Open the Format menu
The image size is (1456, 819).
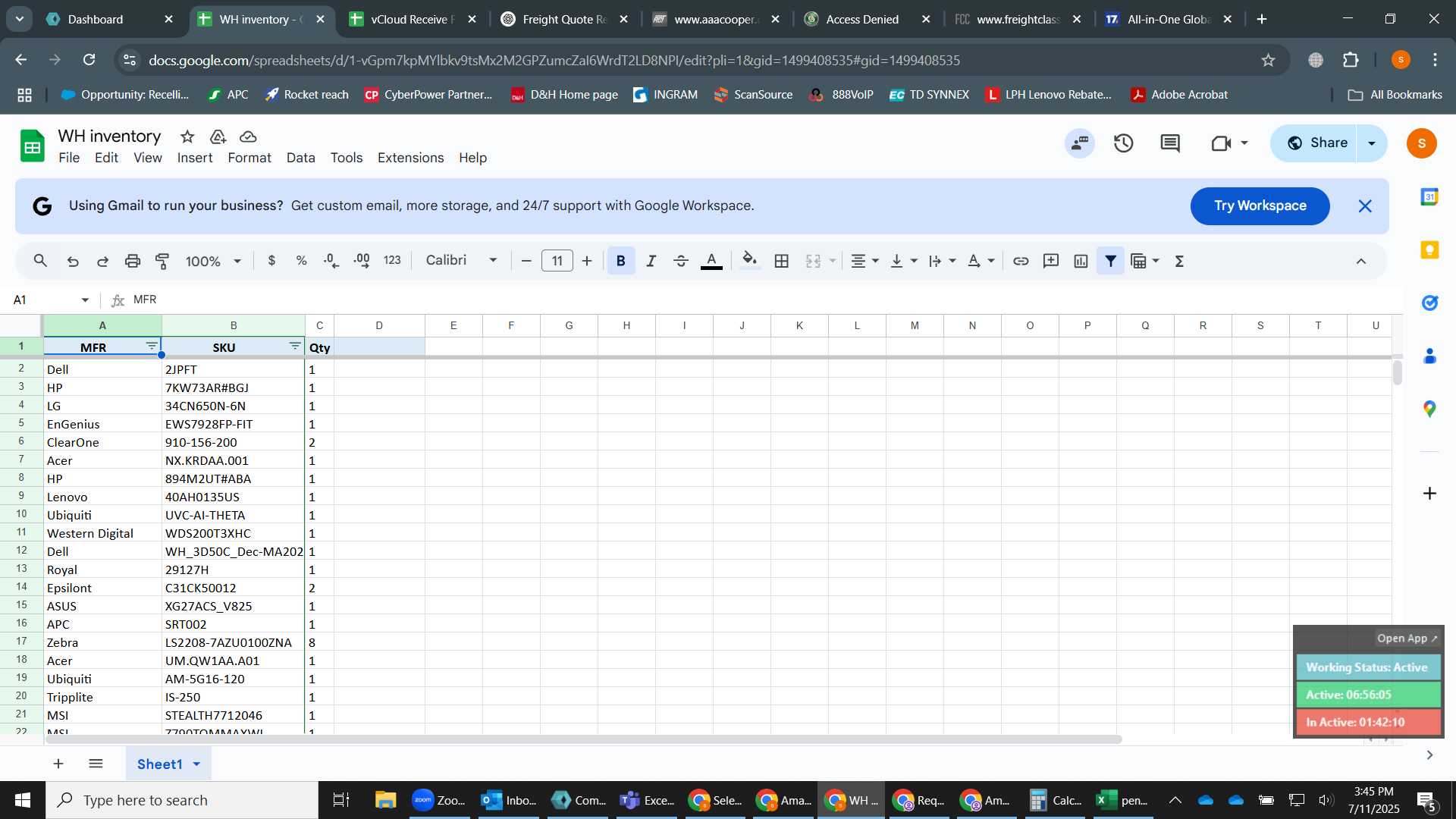pos(249,158)
